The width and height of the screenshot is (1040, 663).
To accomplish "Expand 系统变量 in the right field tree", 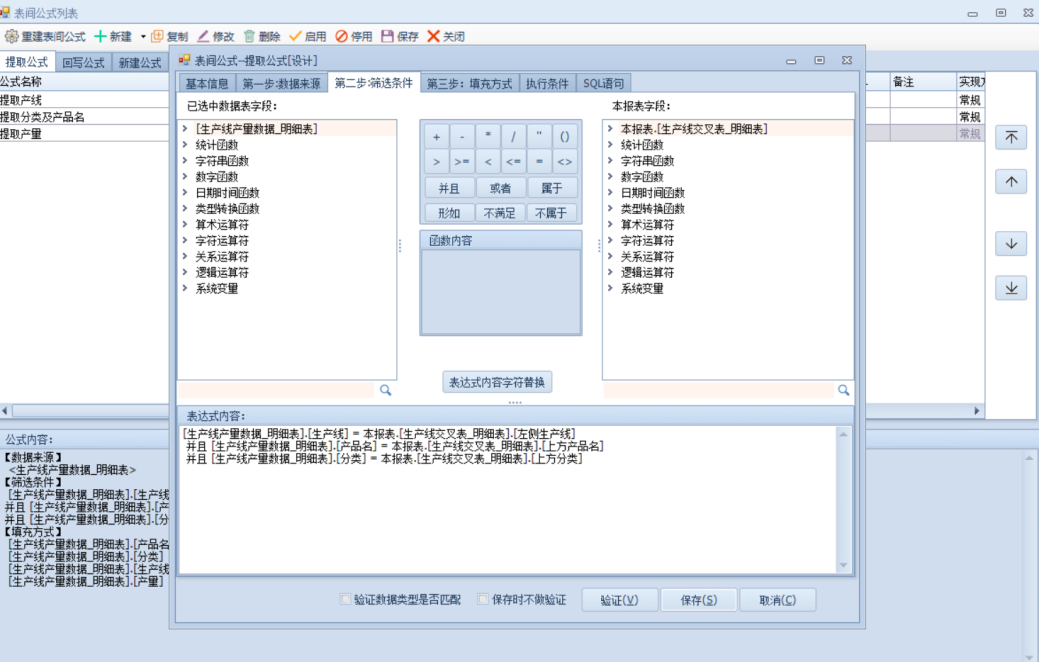I will [610, 289].
